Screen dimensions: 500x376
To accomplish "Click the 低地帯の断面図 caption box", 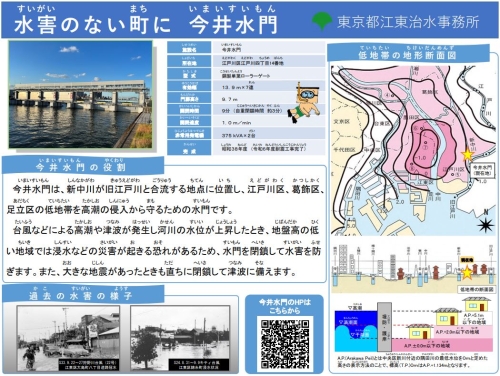I will pyautogui.click(x=476, y=289).
